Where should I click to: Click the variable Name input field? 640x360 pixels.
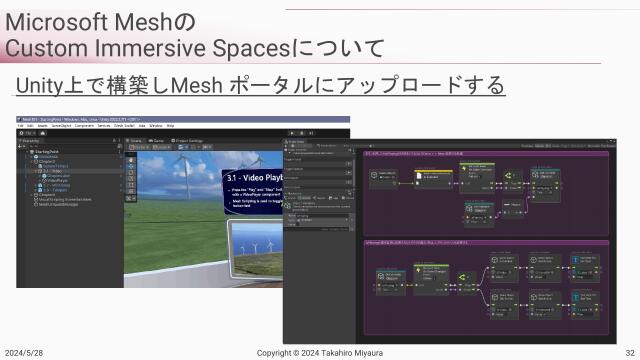point(322,216)
